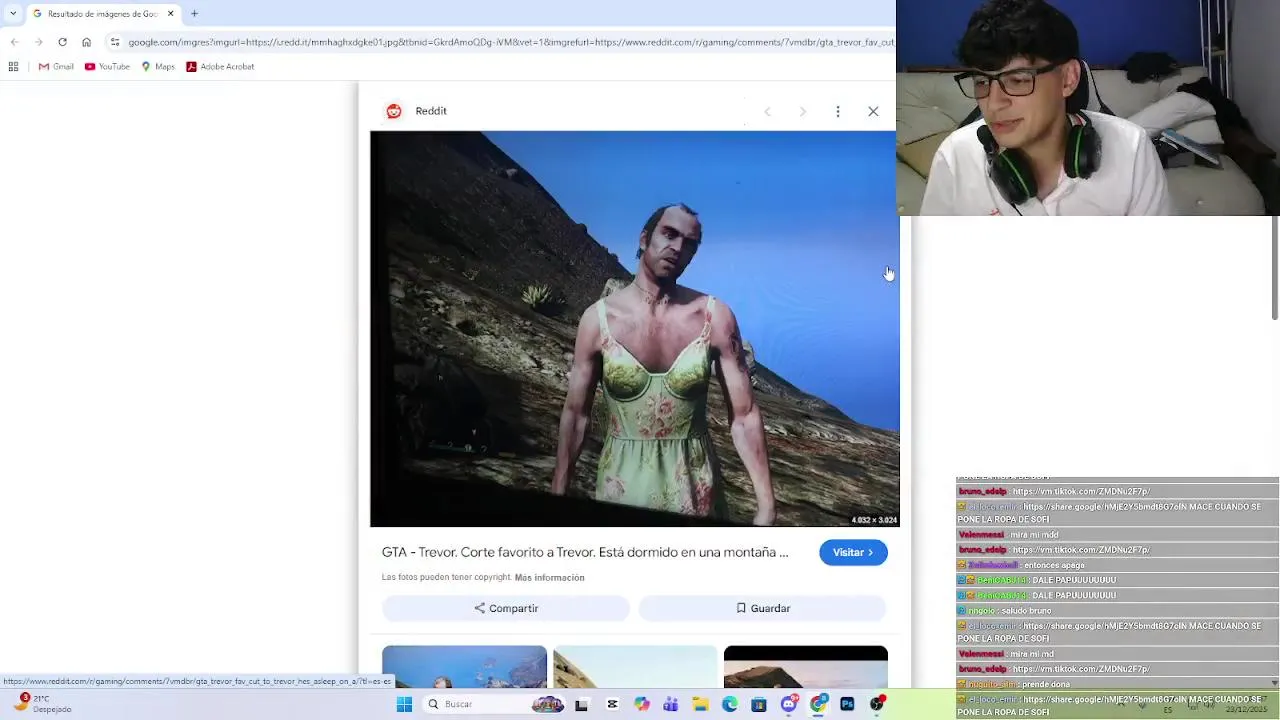Click the Guardar button
The width and height of the screenshot is (1280, 720).
pyautogui.click(x=763, y=608)
